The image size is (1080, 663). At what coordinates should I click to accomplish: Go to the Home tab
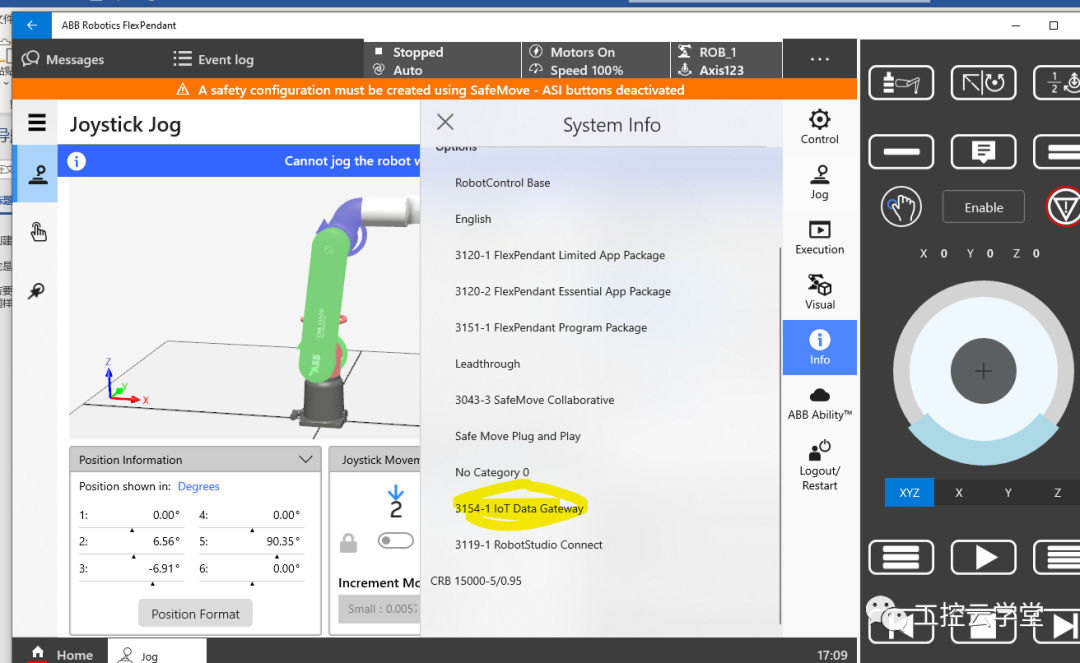(61, 654)
